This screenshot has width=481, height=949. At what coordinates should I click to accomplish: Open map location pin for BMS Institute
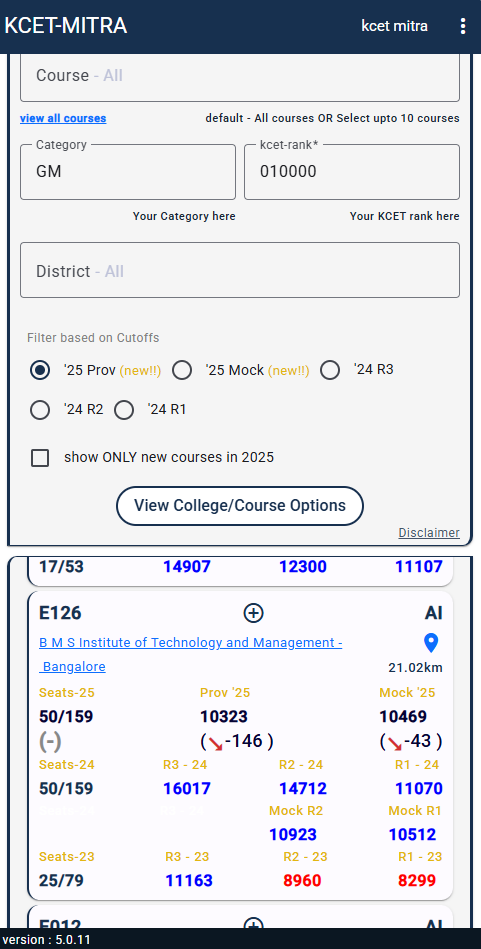[x=431, y=643]
